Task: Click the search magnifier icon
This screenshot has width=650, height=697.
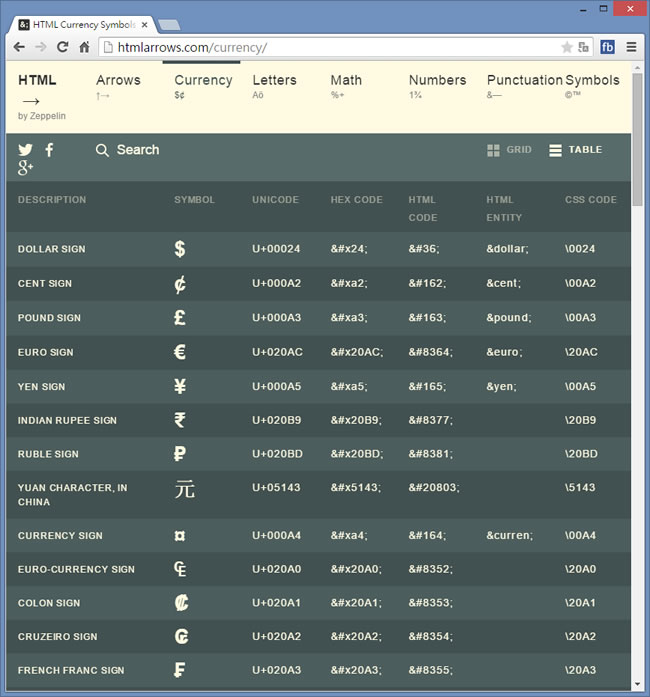Action: click(x=102, y=150)
